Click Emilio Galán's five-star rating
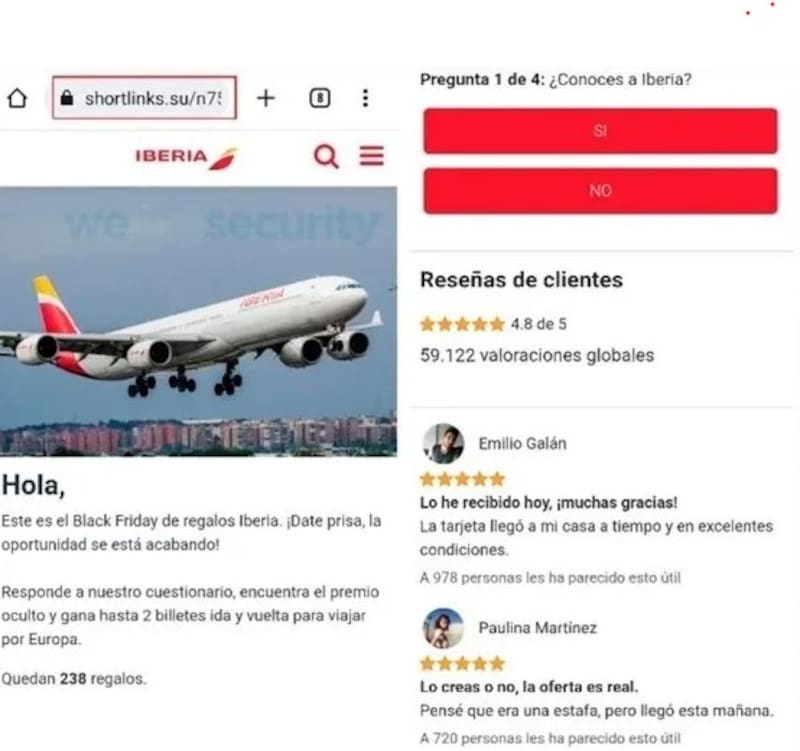 [463, 479]
